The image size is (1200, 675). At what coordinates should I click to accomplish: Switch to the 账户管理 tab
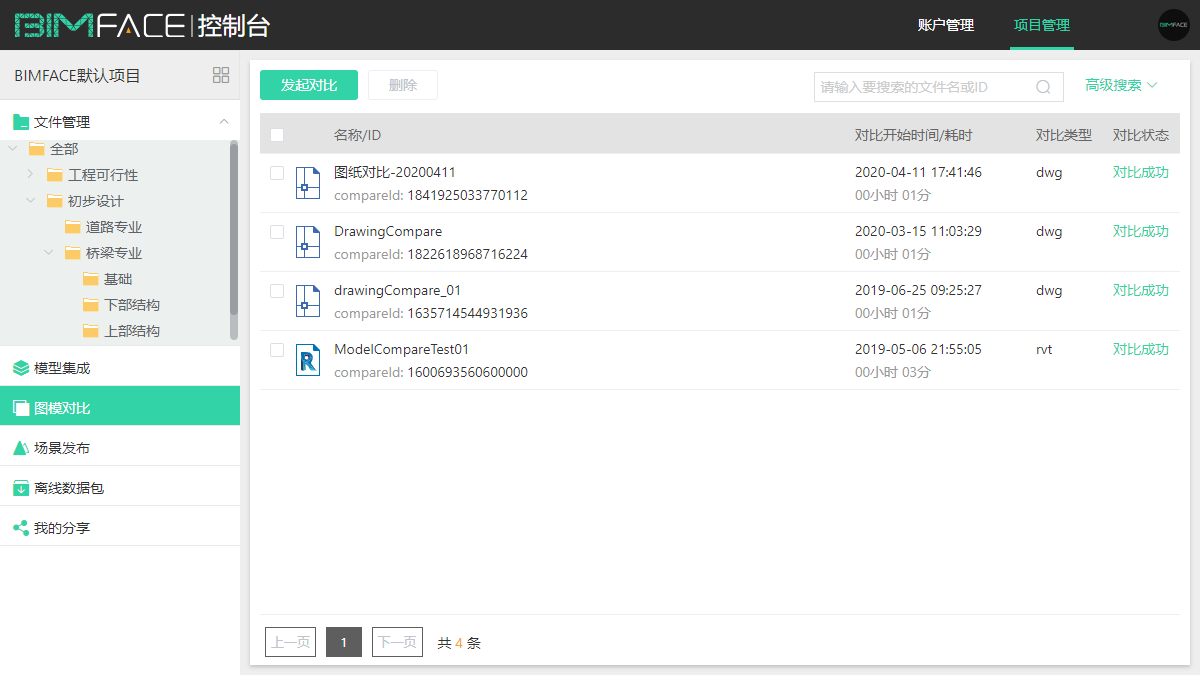coord(945,25)
